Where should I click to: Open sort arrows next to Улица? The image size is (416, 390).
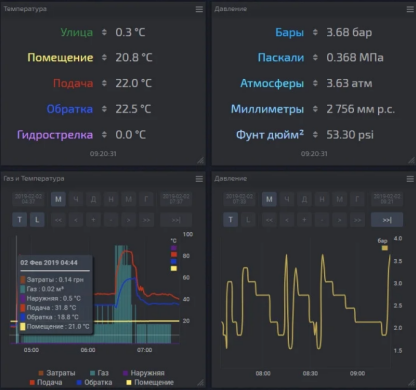click(x=104, y=32)
